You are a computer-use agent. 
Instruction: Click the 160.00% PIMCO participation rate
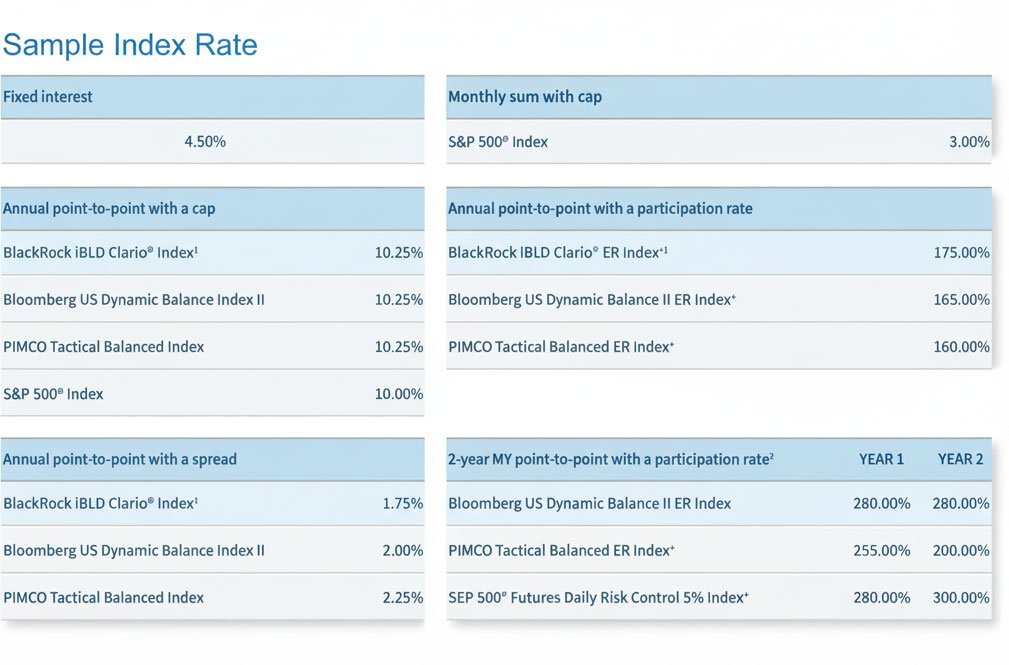pyautogui.click(x=961, y=347)
